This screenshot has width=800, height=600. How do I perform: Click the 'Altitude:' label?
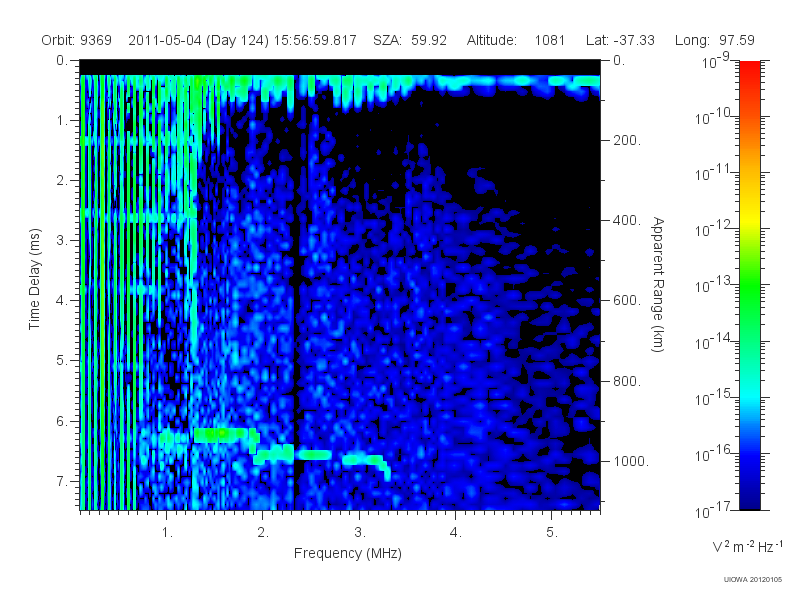[x=491, y=40]
